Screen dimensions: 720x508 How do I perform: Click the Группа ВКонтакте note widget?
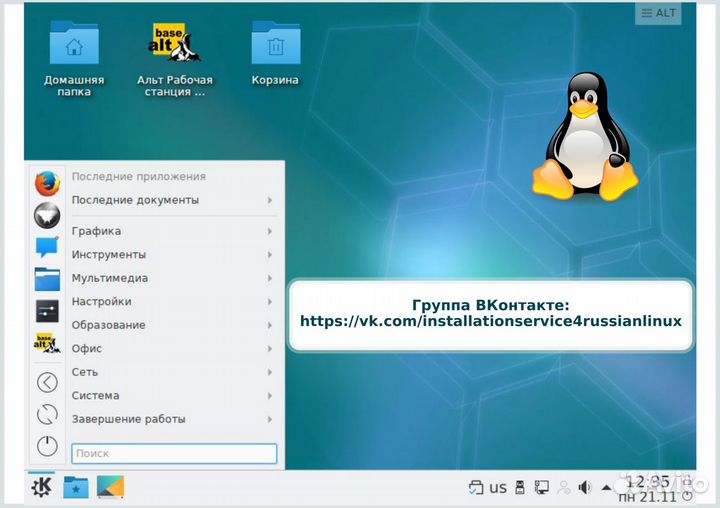490,315
